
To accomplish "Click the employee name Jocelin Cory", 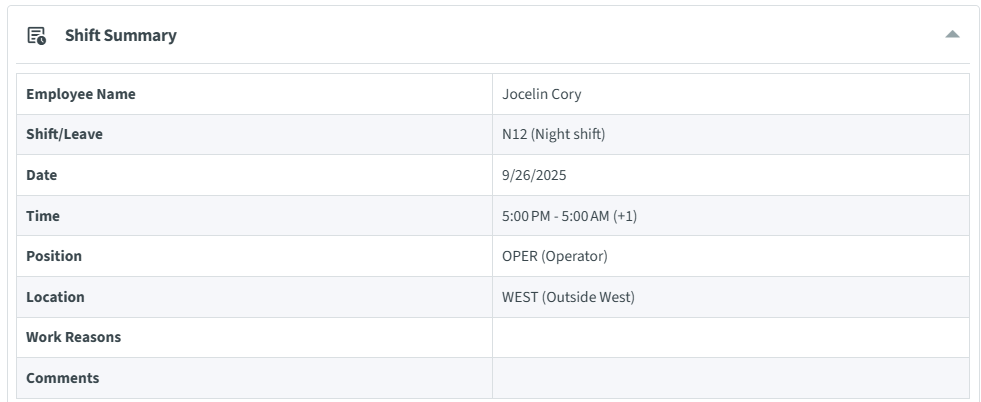I will [x=541, y=94].
